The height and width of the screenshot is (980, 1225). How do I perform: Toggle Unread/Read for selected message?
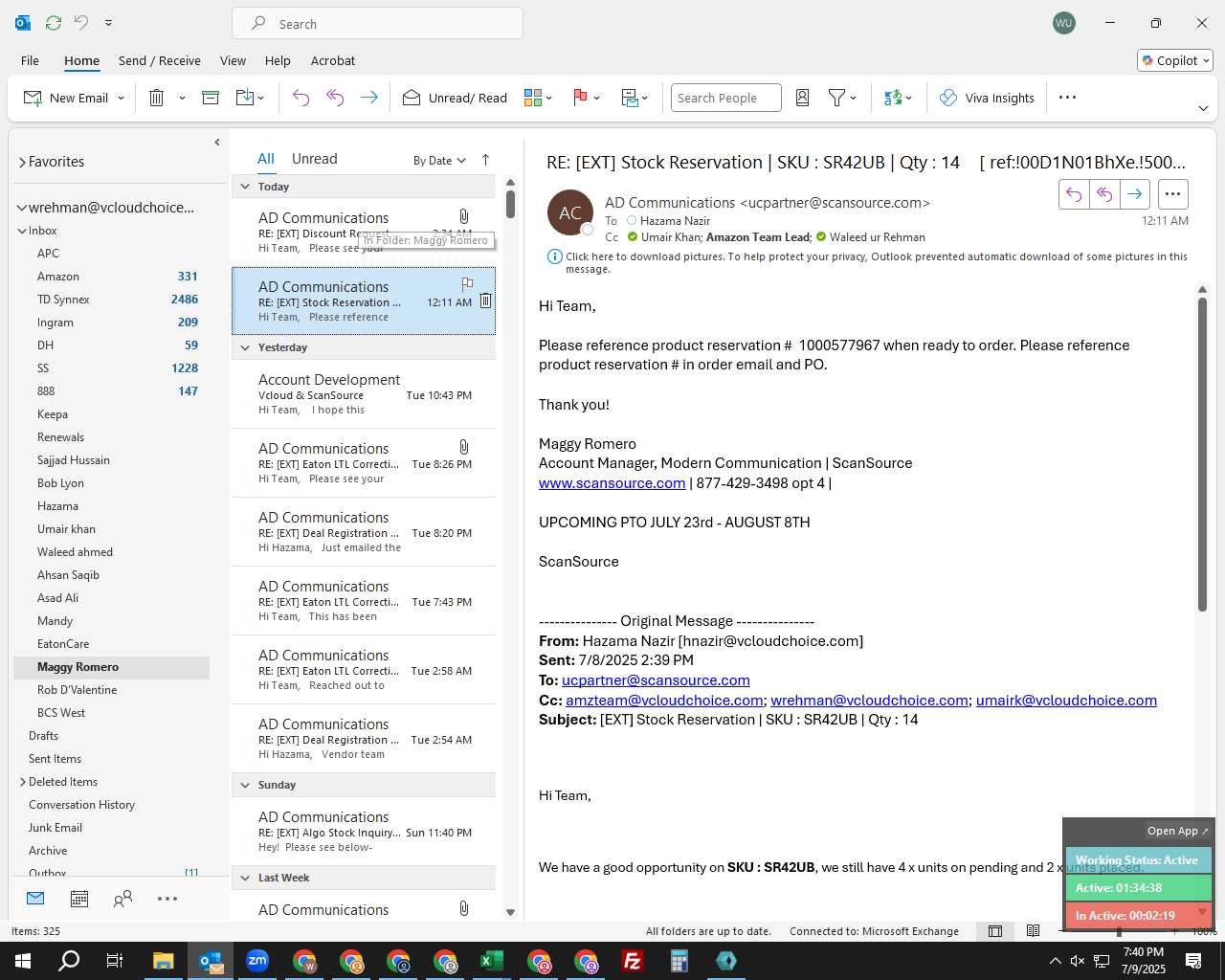[455, 98]
